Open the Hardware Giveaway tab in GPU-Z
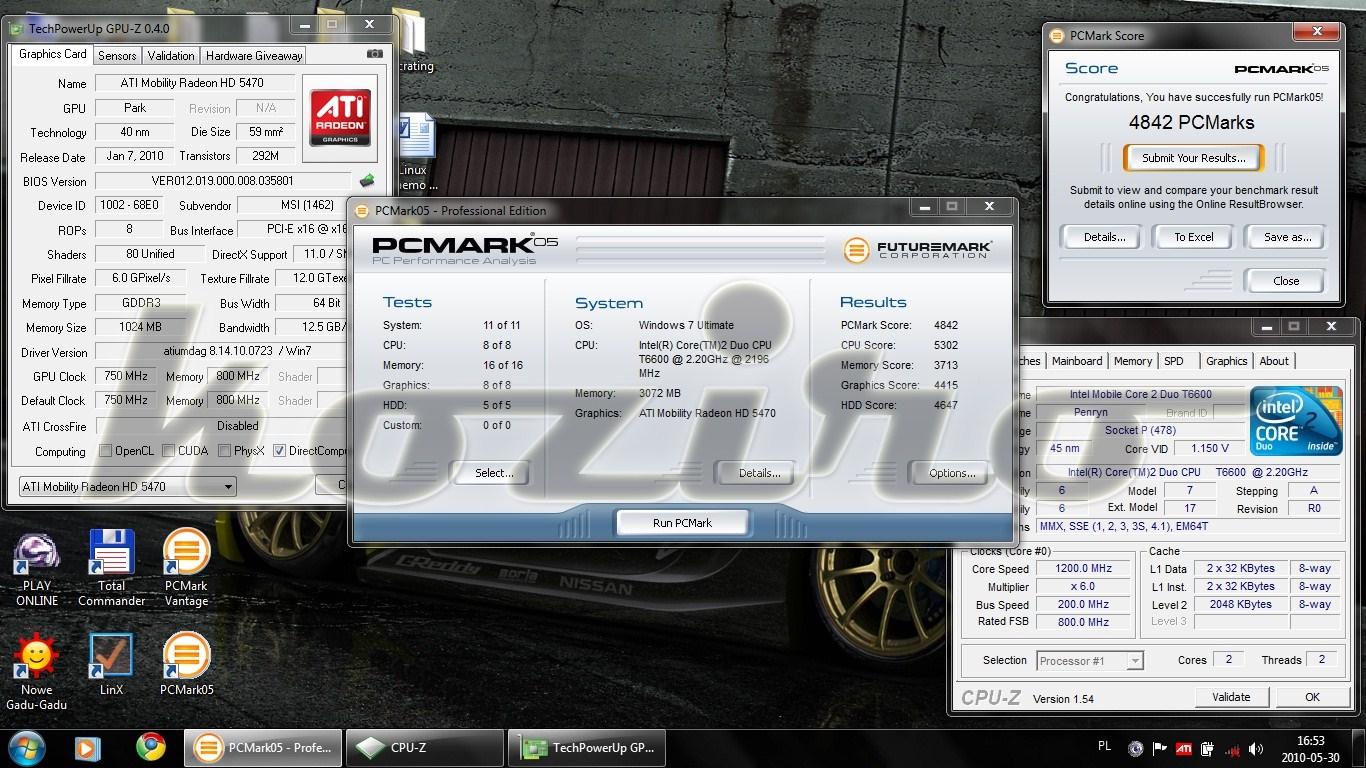The width and height of the screenshot is (1366, 768). pos(254,56)
